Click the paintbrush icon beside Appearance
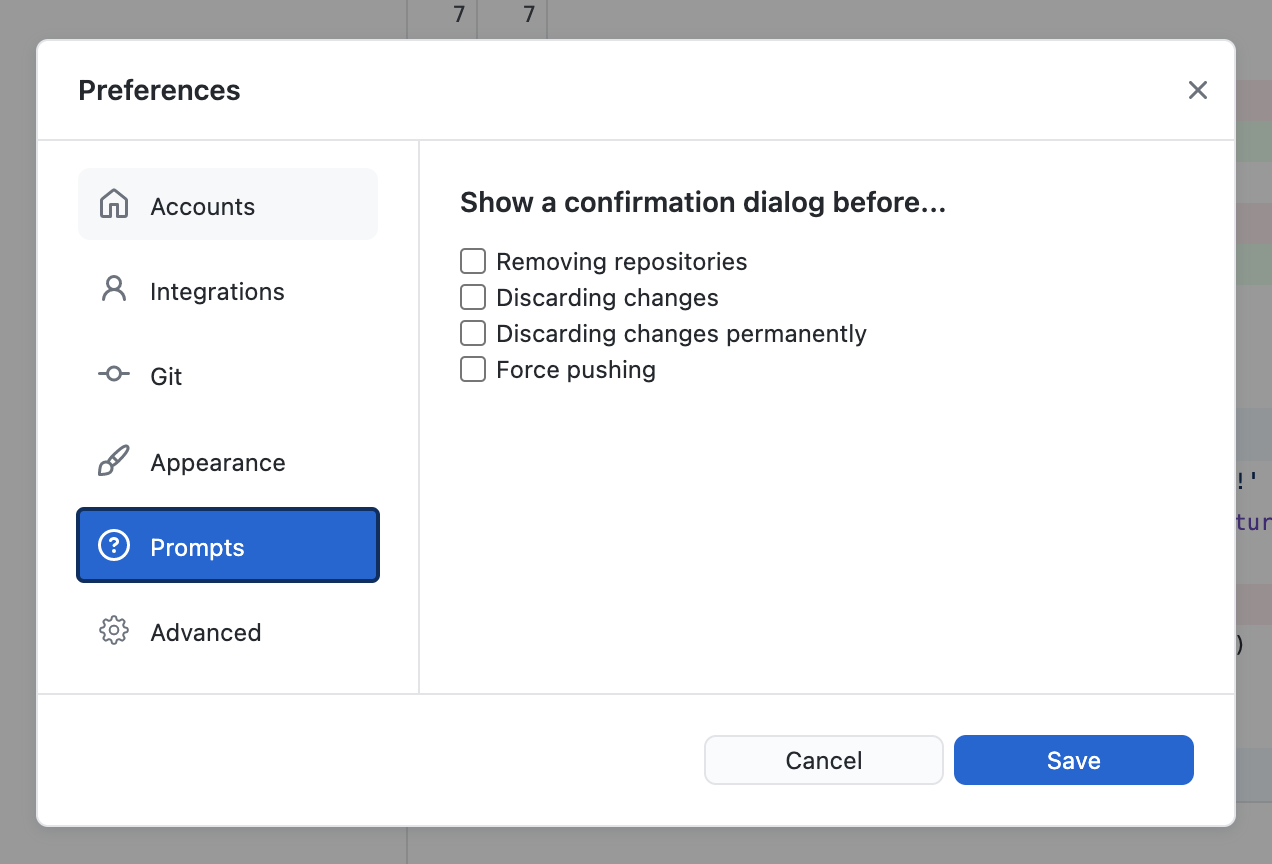This screenshot has width=1272, height=864. coord(114,461)
